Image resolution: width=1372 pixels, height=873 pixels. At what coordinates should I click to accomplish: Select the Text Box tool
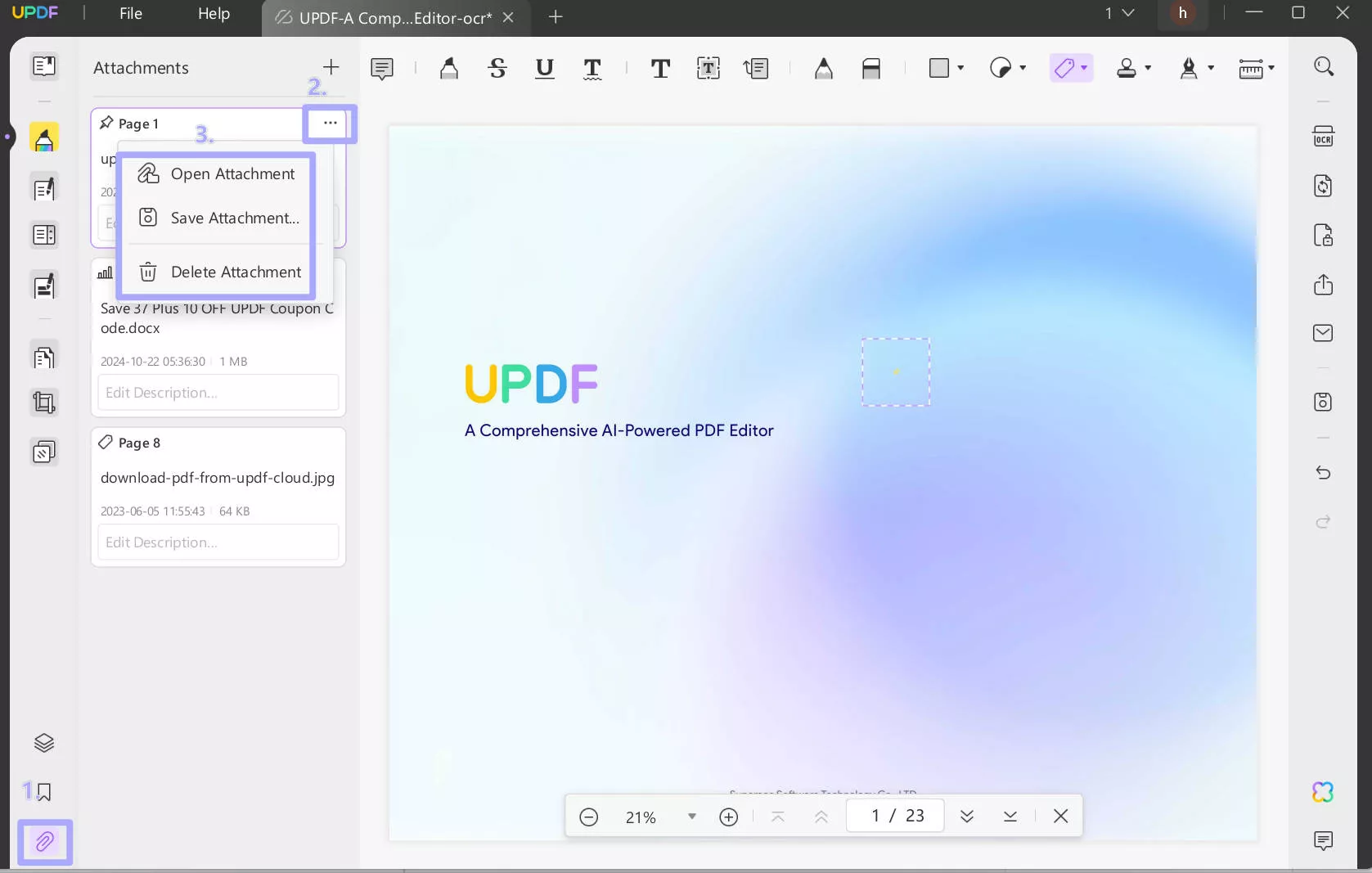[x=708, y=68]
